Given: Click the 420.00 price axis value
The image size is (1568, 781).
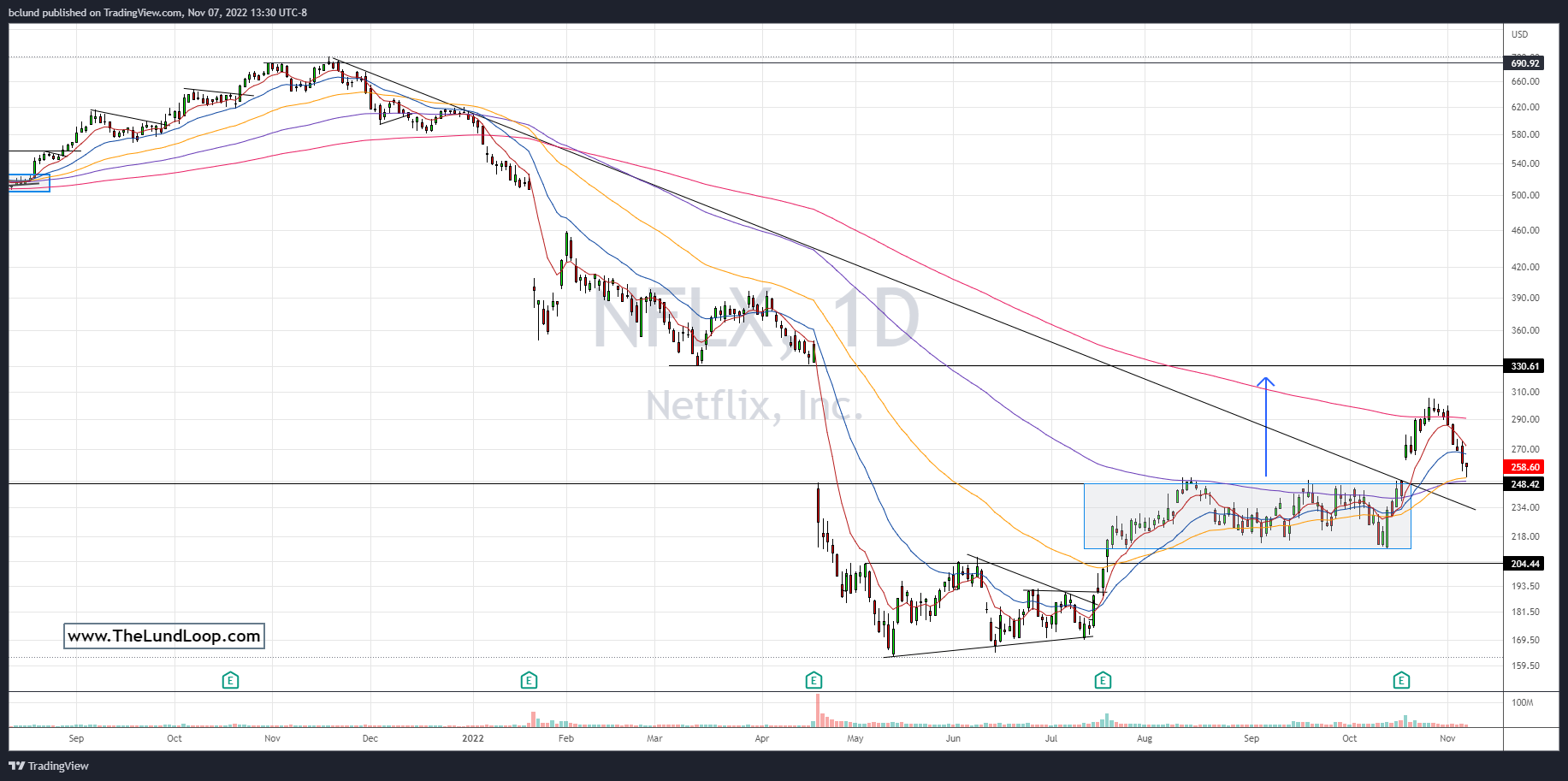Looking at the screenshot, I should click(1525, 267).
